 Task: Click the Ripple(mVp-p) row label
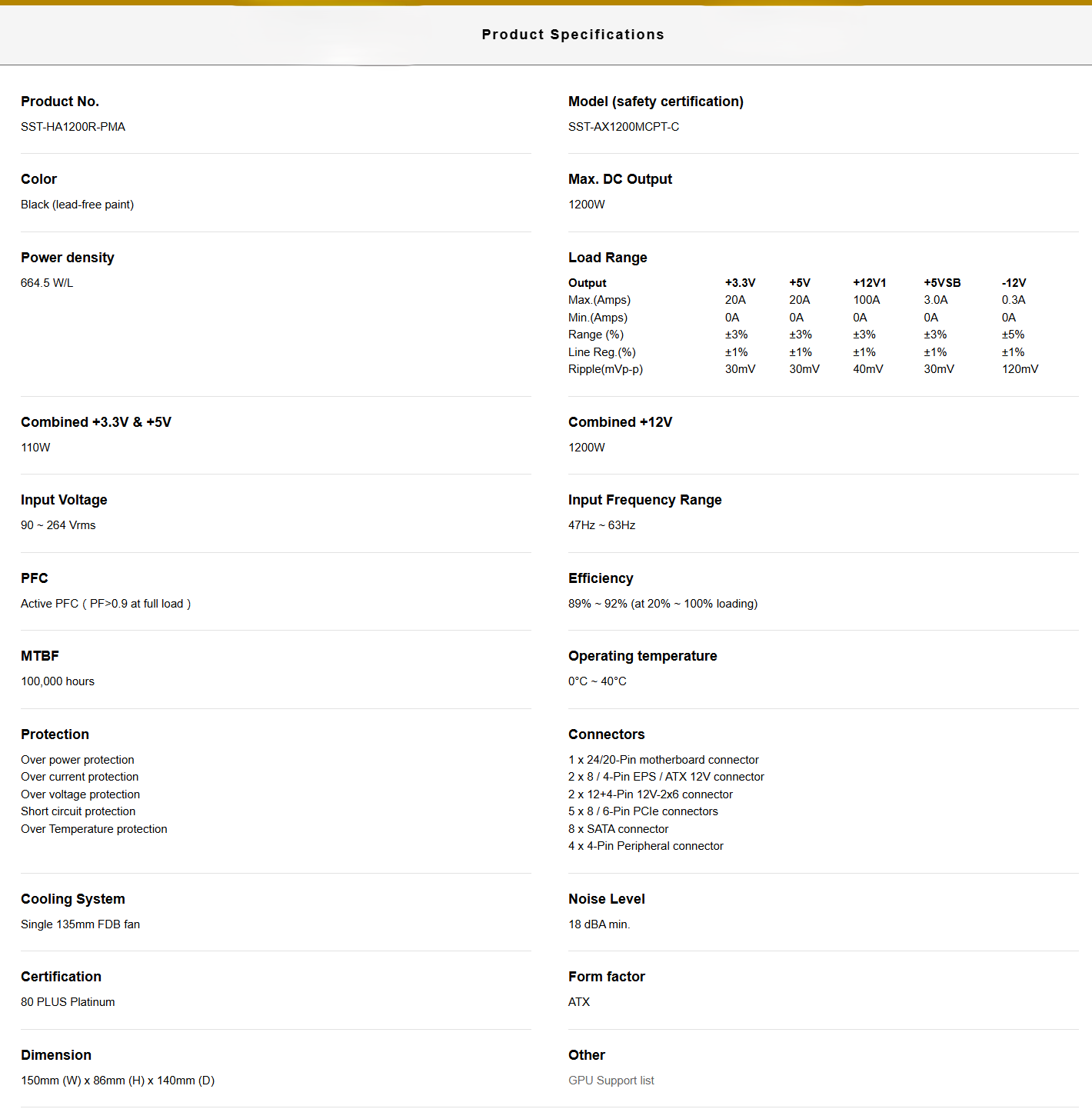pyautogui.click(x=605, y=369)
